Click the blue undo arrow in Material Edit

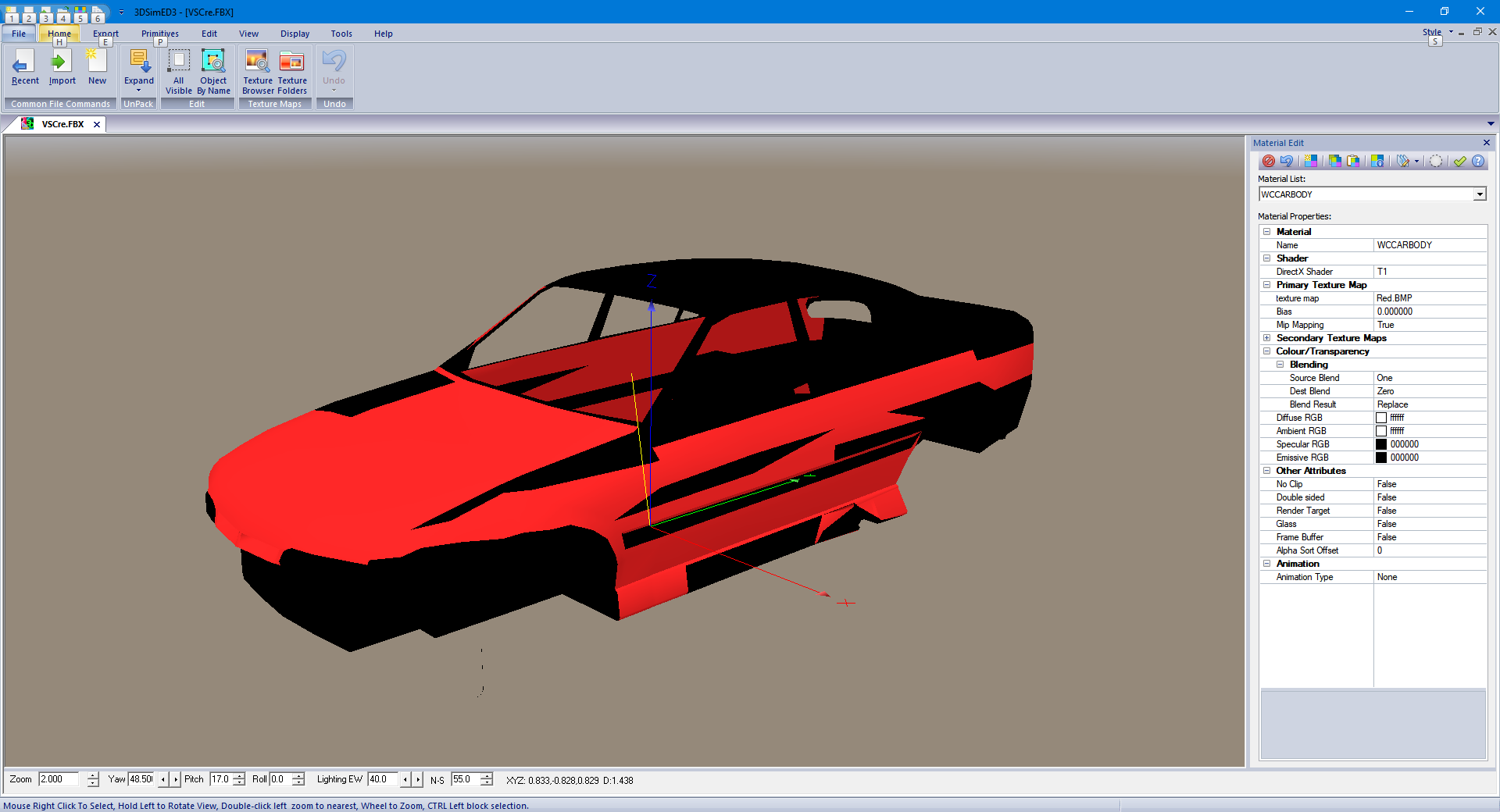tap(1287, 161)
